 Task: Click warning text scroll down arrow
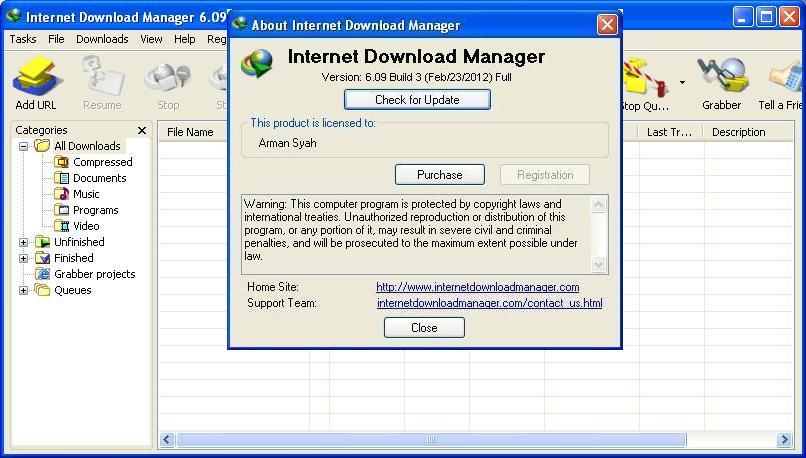point(598,265)
